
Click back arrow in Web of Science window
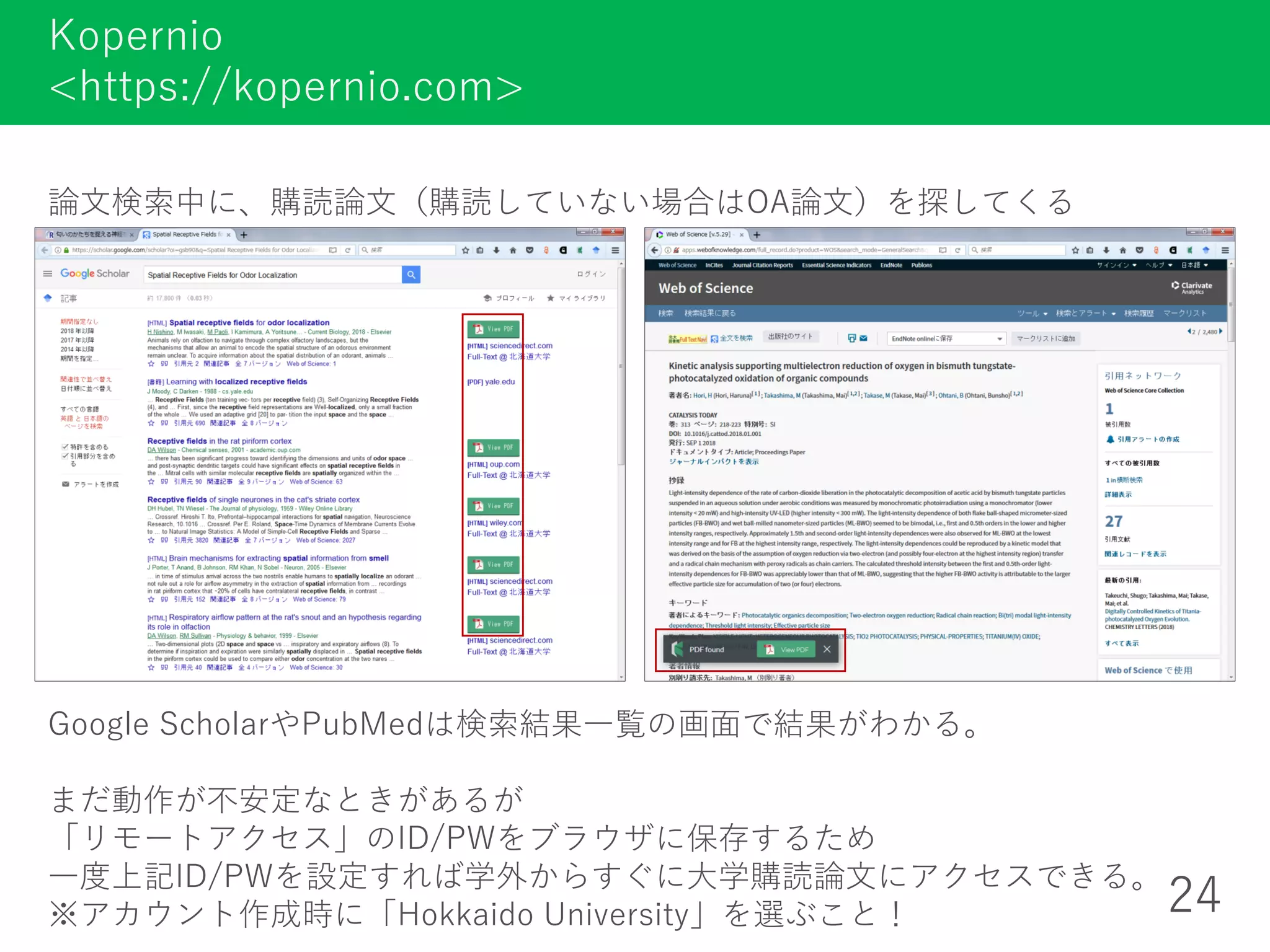pos(655,250)
